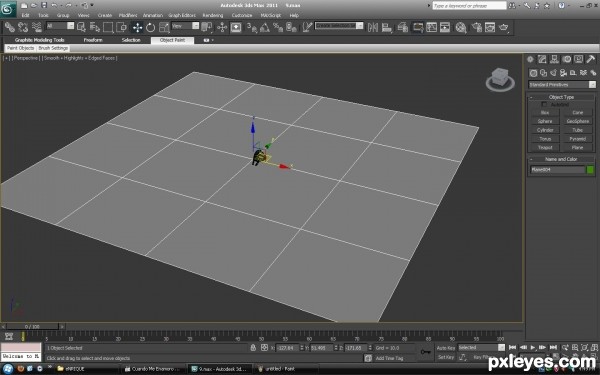Click the search field Type a keyword or phrase
Viewport: 600px width, 375px height.
469,6
